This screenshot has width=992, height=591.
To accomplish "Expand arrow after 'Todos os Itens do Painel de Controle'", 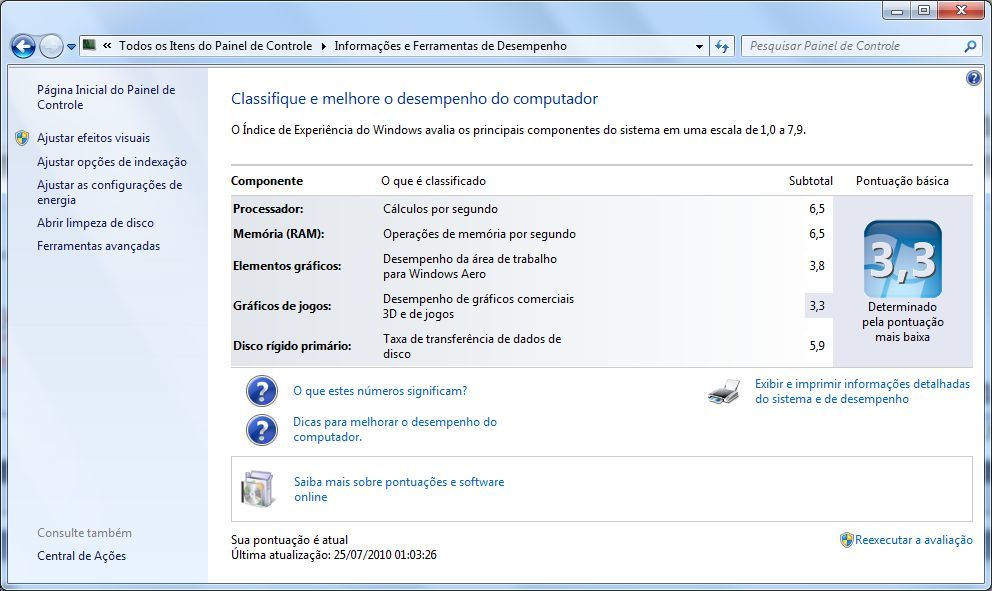I will 323,46.
